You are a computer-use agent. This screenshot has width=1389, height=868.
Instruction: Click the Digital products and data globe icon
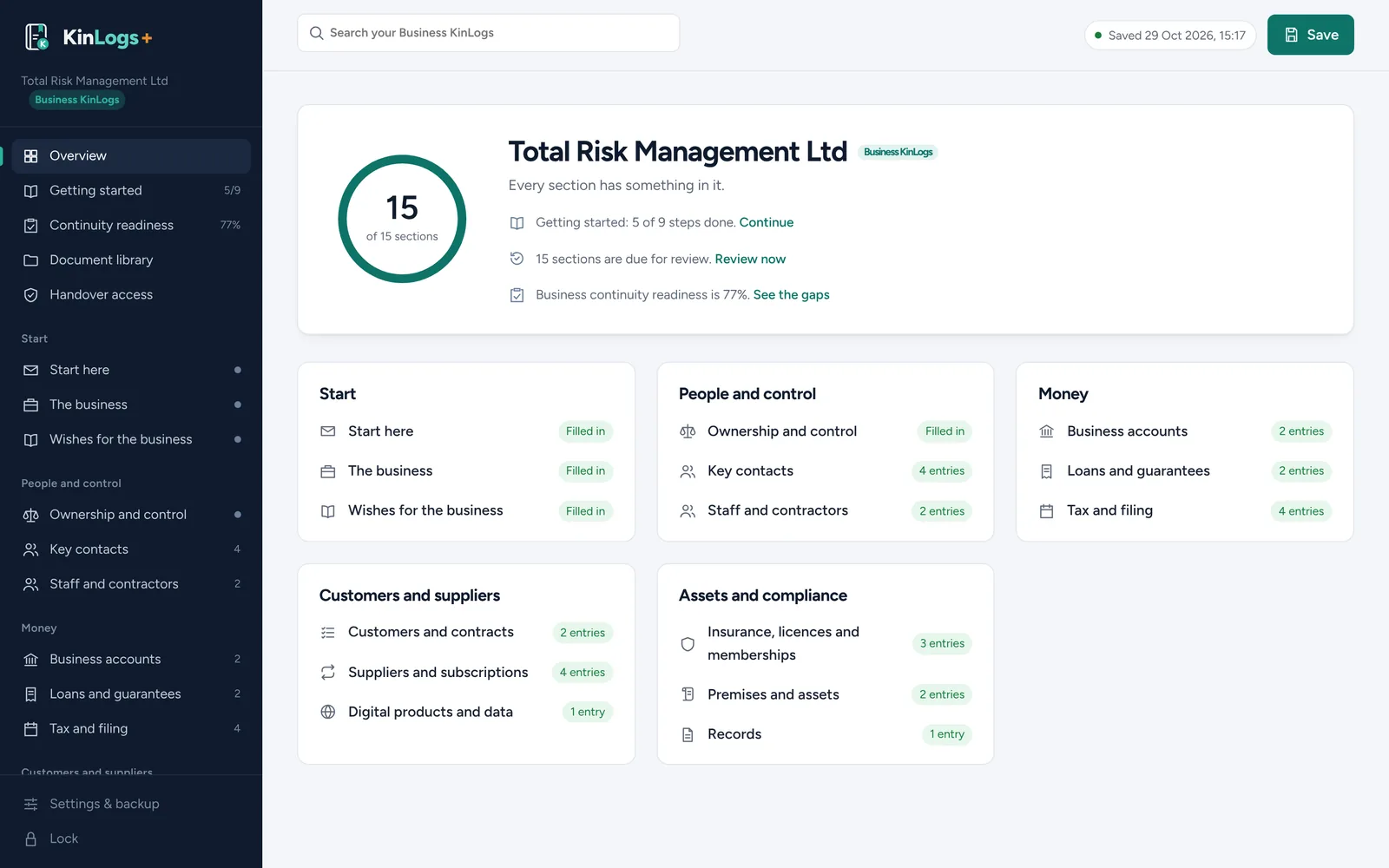[x=328, y=712]
